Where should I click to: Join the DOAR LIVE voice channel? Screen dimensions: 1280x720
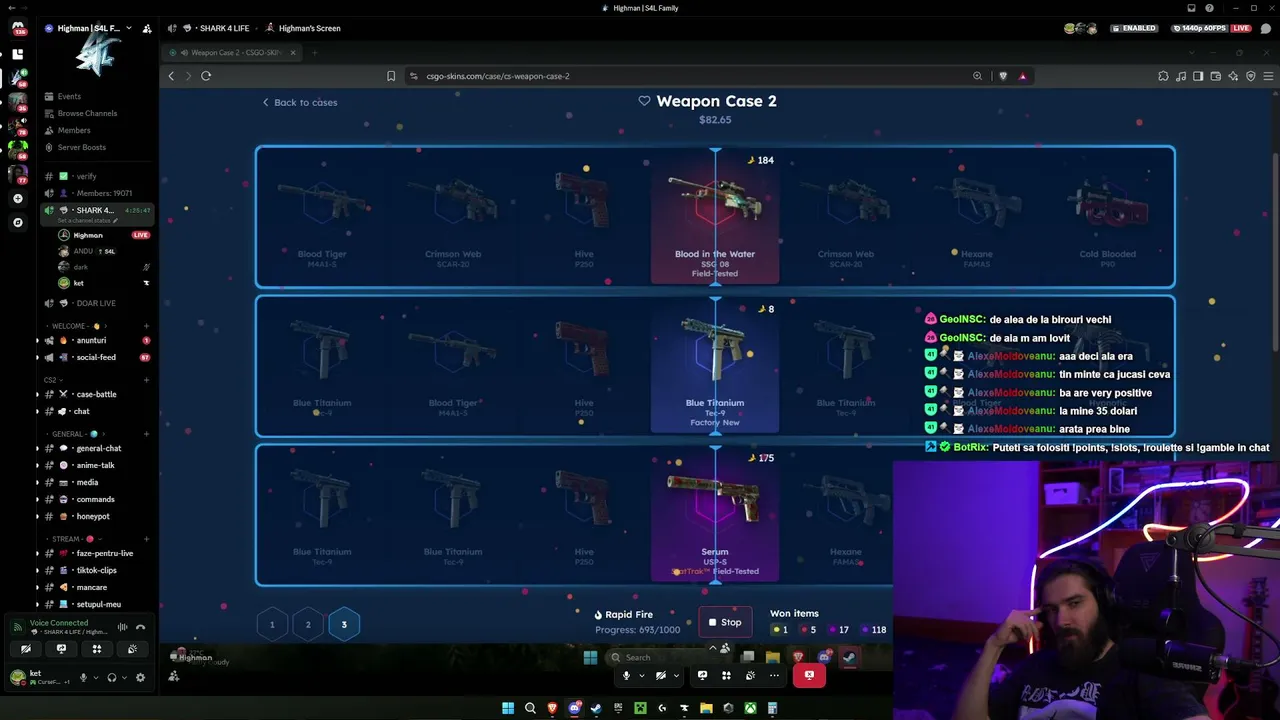coord(97,303)
